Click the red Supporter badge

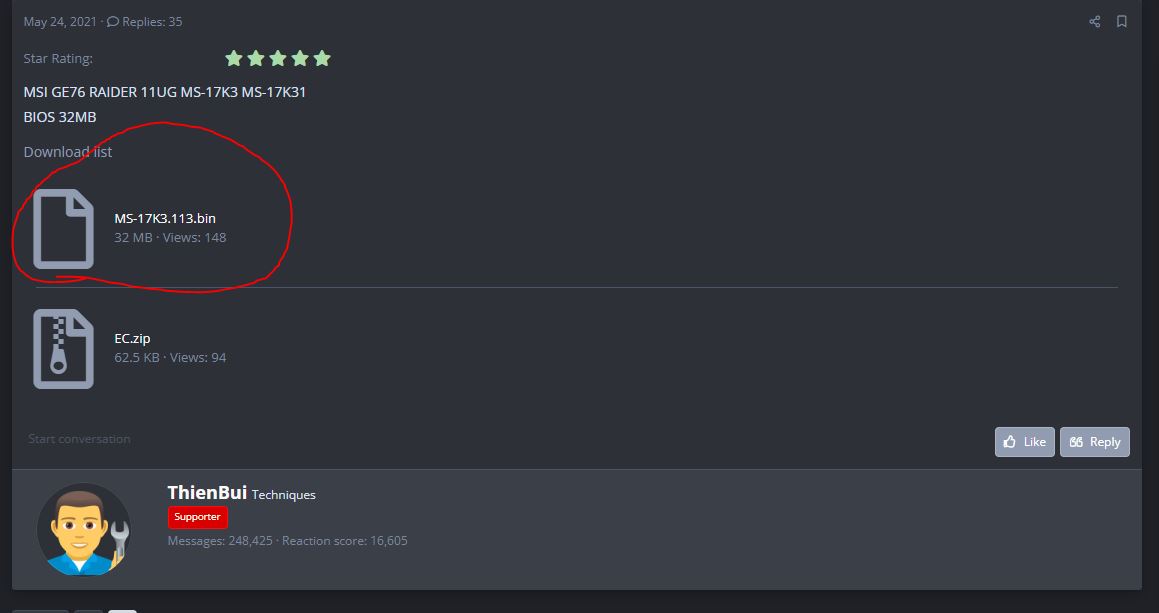coord(197,517)
